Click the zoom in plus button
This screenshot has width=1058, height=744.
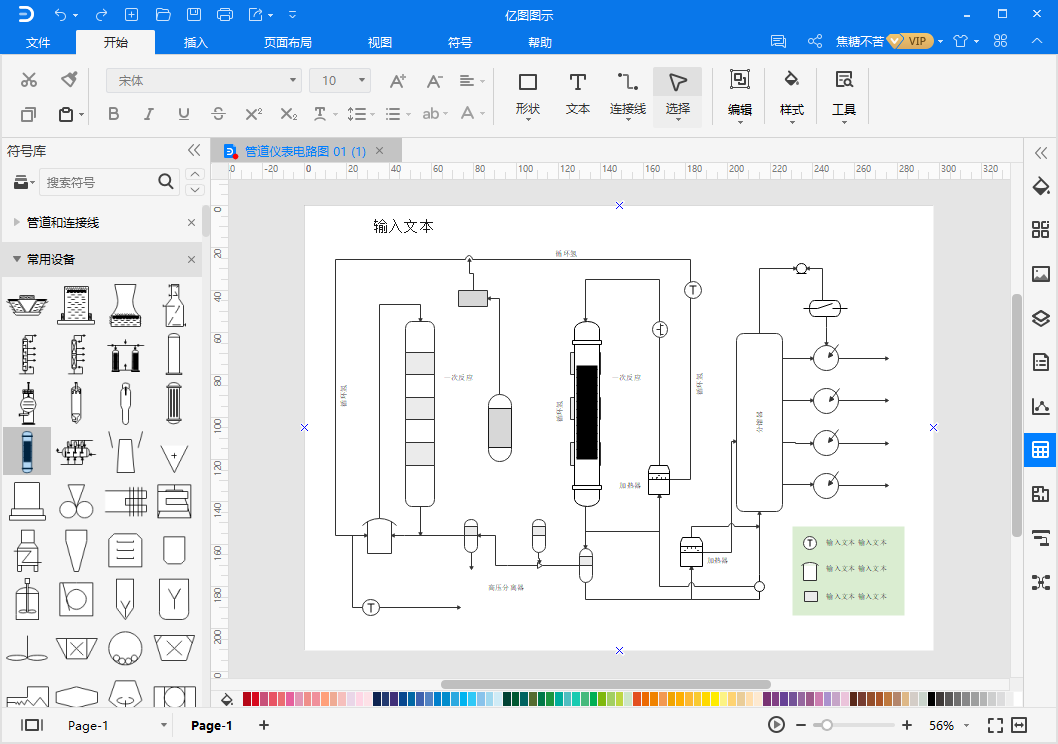point(907,725)
